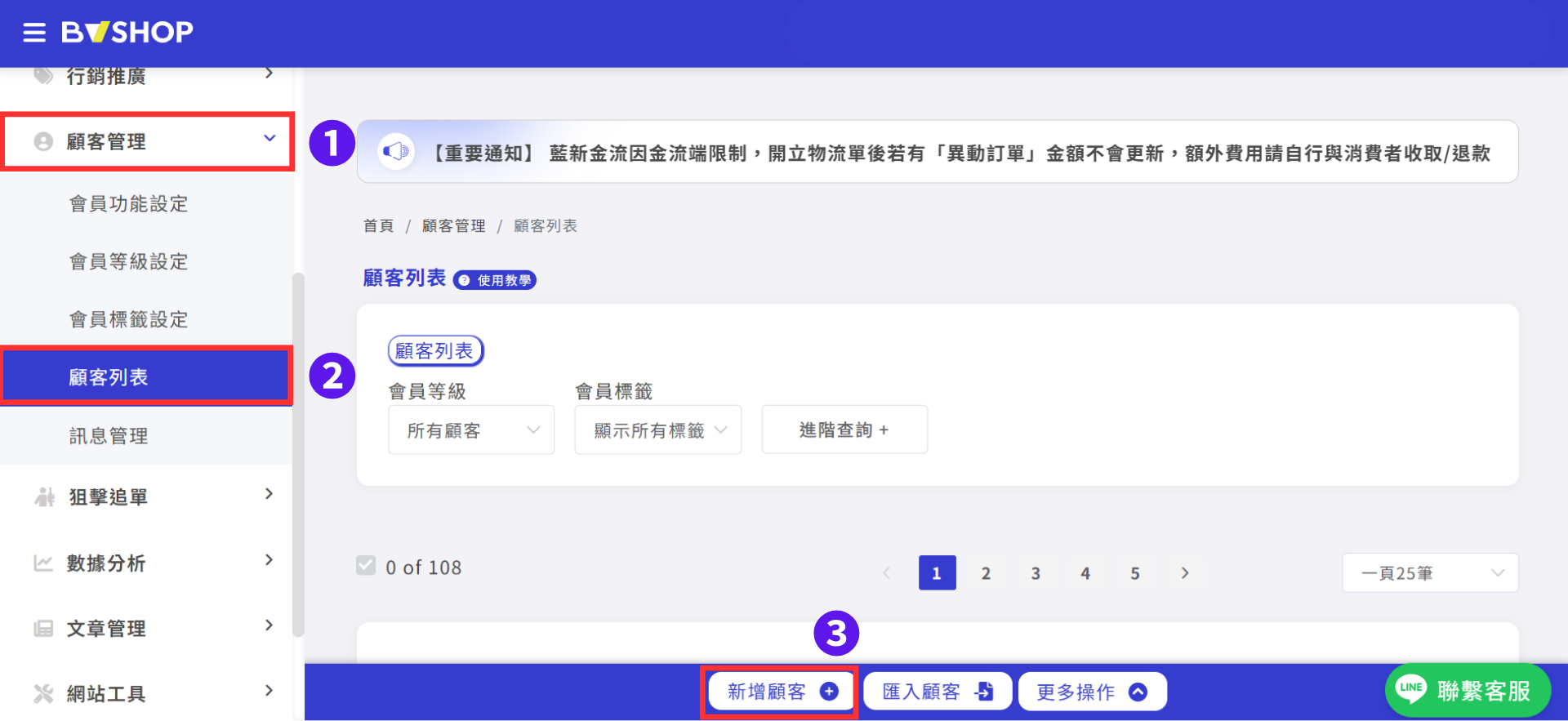Expand the 數據分析 submenu arrow
The image size is (1568, 721).
pyautogui.click(x=269, y=560)
